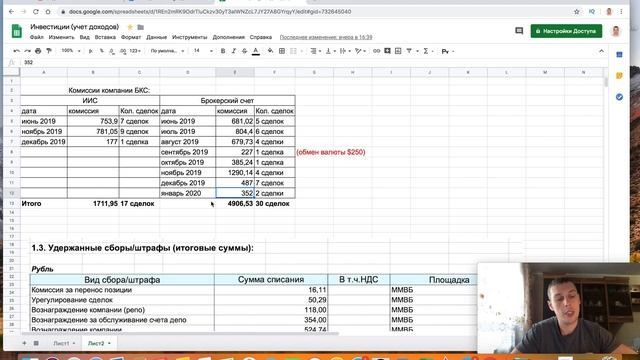The height and width of the screenshot is (360, 640).
Task: Open text rotation dropdown
Action: [x=360, y=51]
